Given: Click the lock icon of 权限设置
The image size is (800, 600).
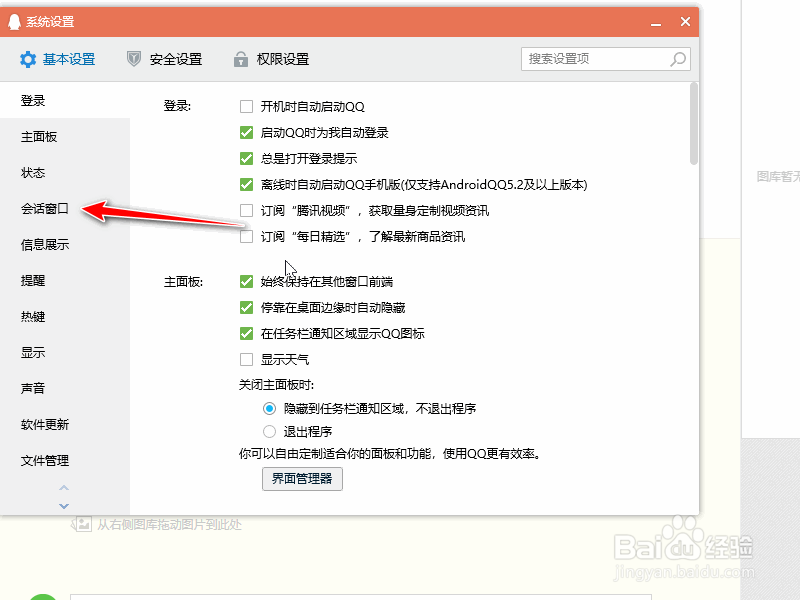Looking at the screenshot, I should coord(241,59).
